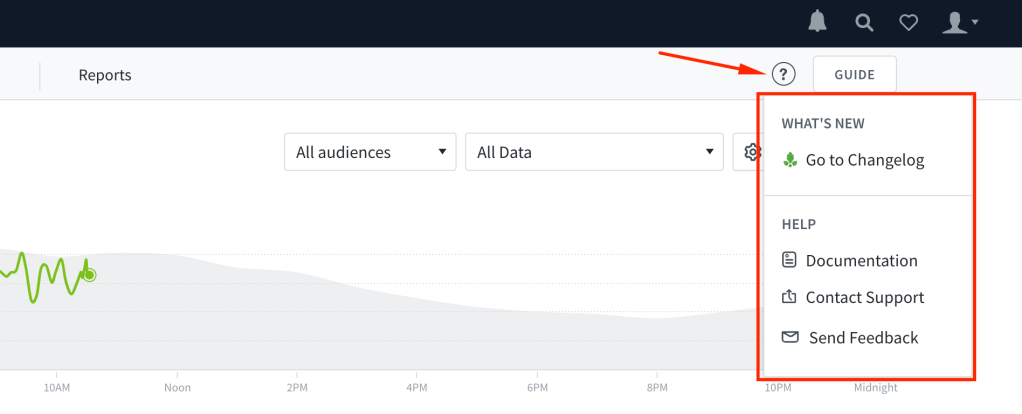Click the Send Feedback envelope icon
The image size is (1022, 414).
coord(790,337)
